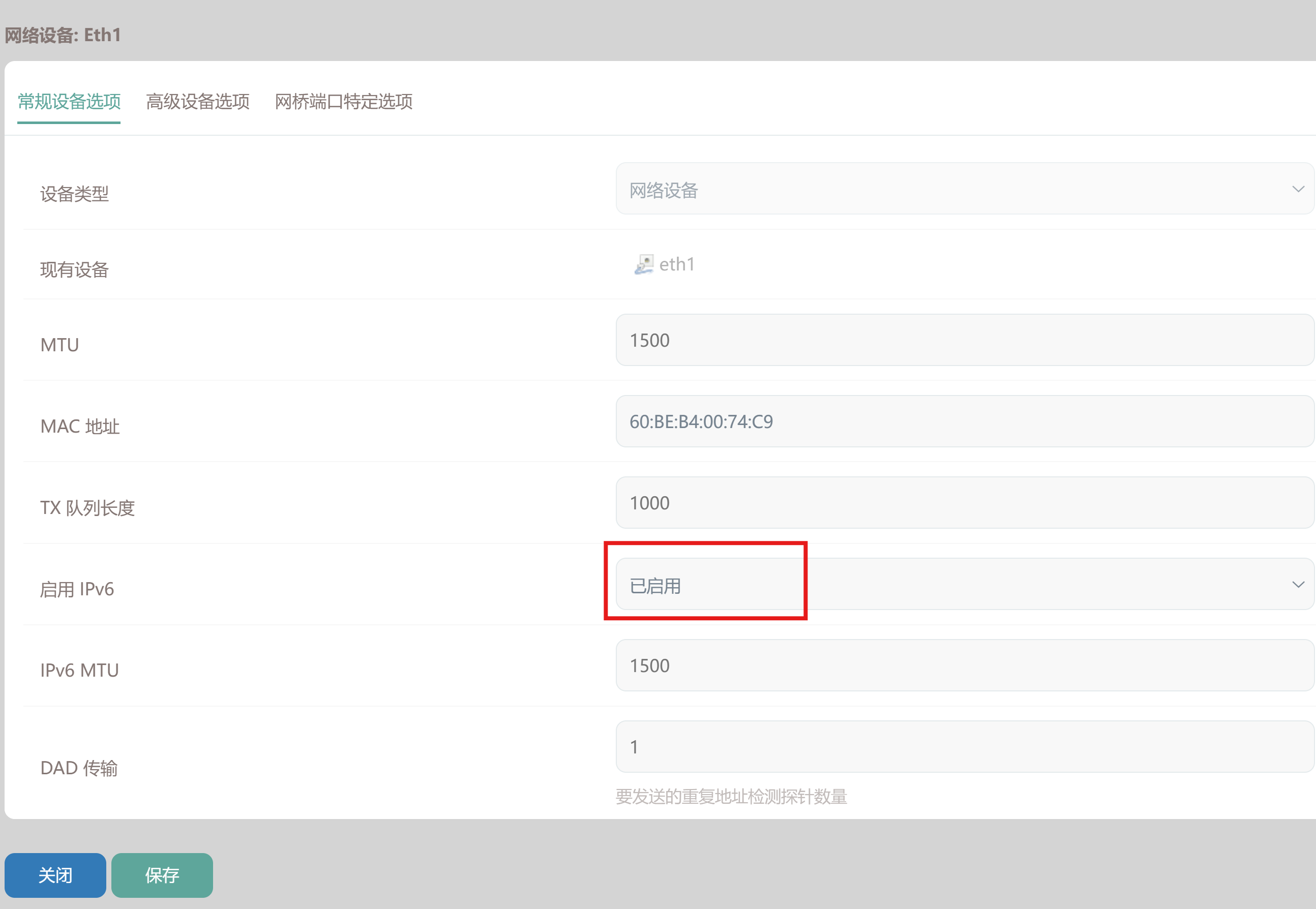Click the IPv6 MTU label
This screenshot has width=1316, height=909.
click(79, 670)
